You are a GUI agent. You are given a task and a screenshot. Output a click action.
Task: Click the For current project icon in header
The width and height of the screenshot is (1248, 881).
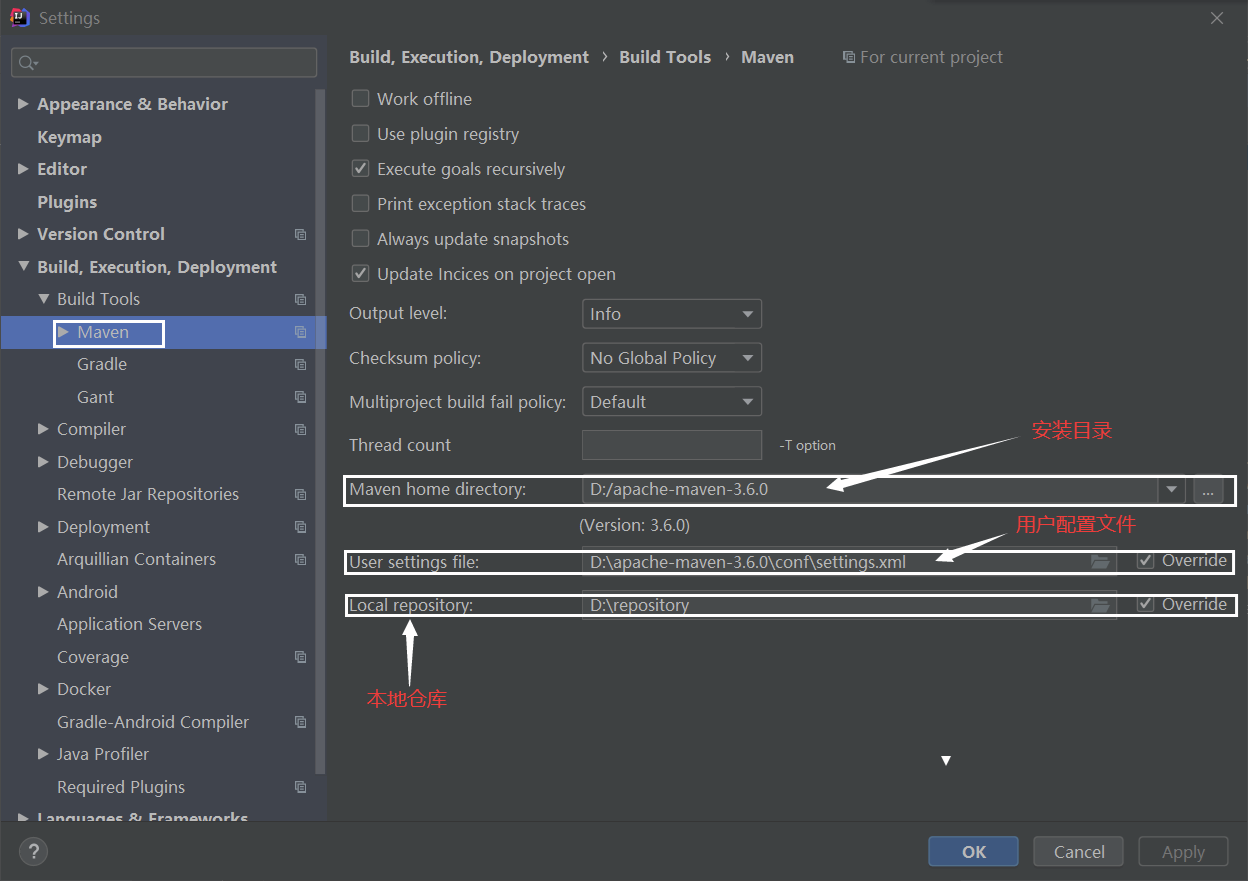[849, 57]
